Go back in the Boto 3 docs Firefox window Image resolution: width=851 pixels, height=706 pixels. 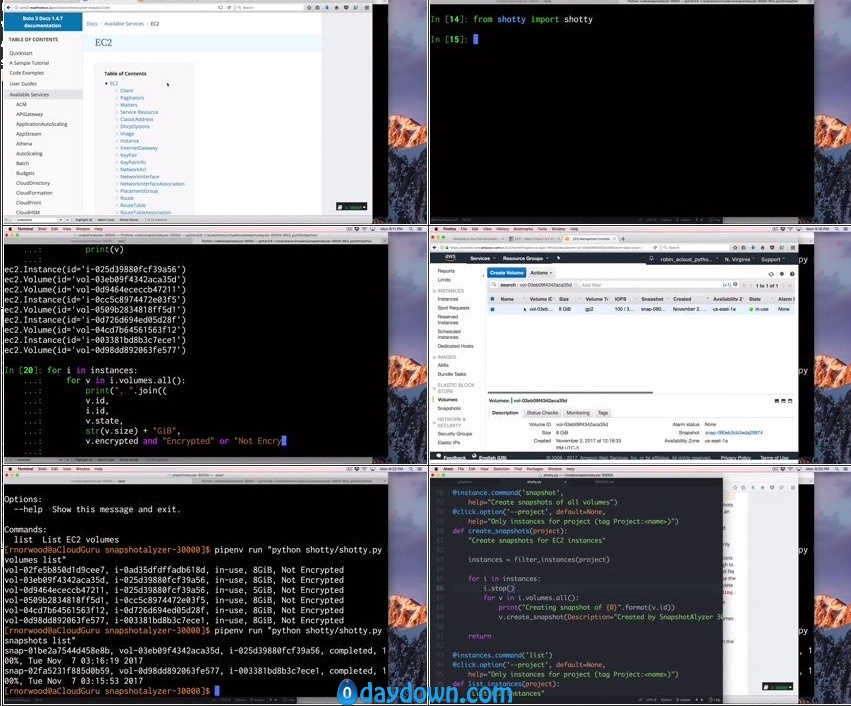pos(10,8)
